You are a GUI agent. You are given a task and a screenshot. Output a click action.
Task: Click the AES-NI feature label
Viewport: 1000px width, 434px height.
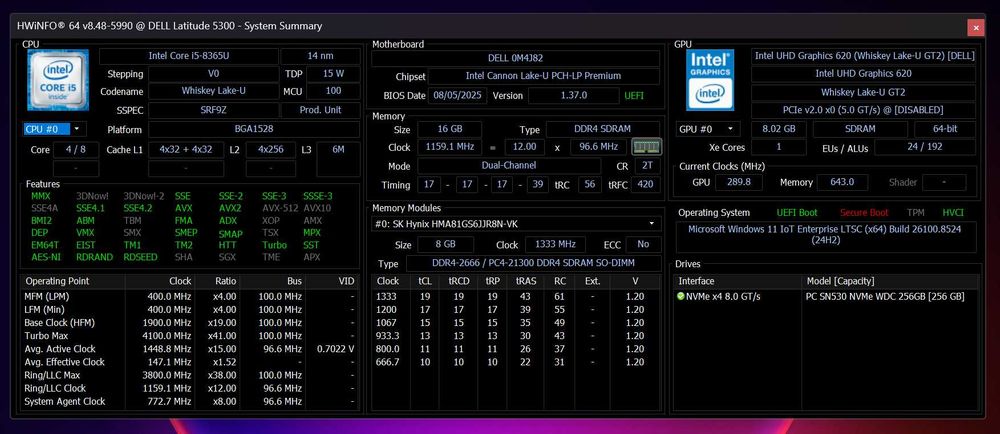click(45, 257)
